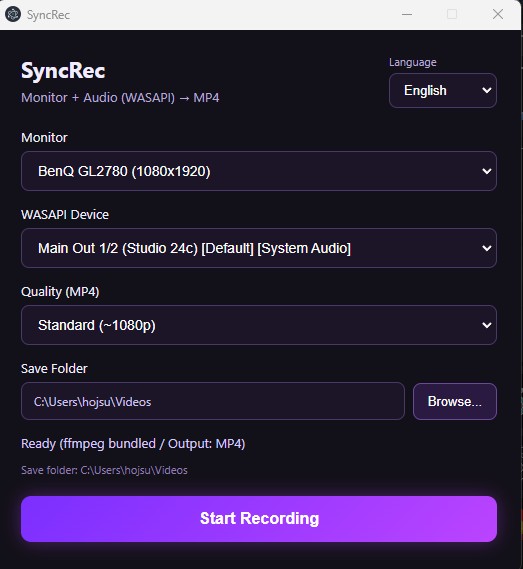Open the Monitor dropdown showing BenQ GL2780
523x569 pixels.
click(x=259, y=171)
